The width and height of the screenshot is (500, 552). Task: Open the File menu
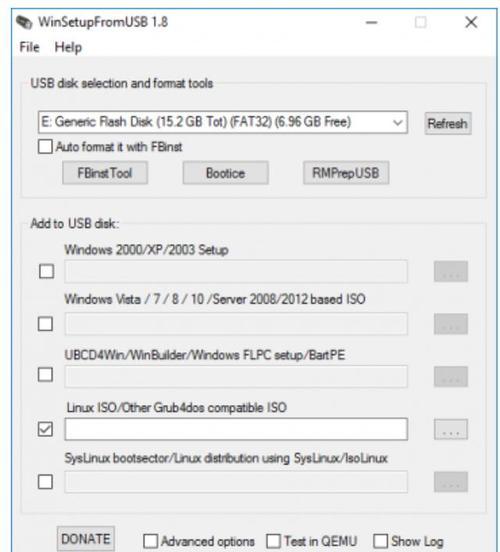(x=29, y=47)
